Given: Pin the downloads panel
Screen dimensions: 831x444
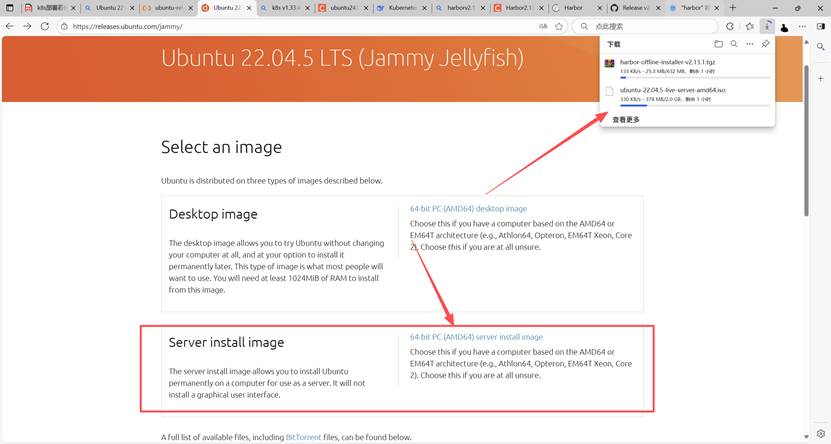Looking at the screenshot, I should tap(765, 44).
